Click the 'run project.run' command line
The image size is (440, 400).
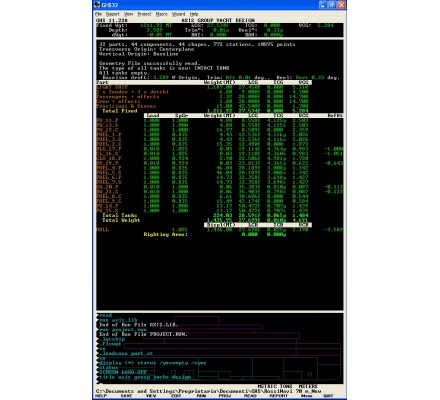(x=124, y=329)
